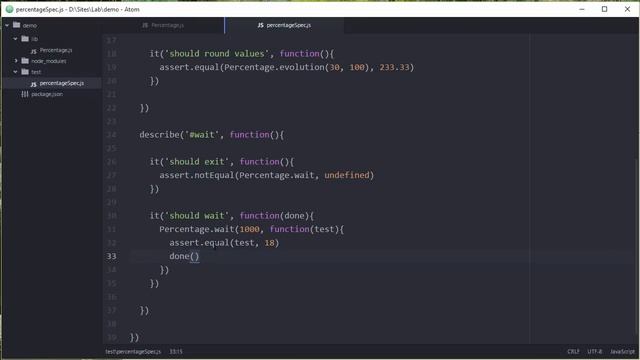Click line number 30 in the gutter
Screen dimensions: 640x360
tap(111, 216)
